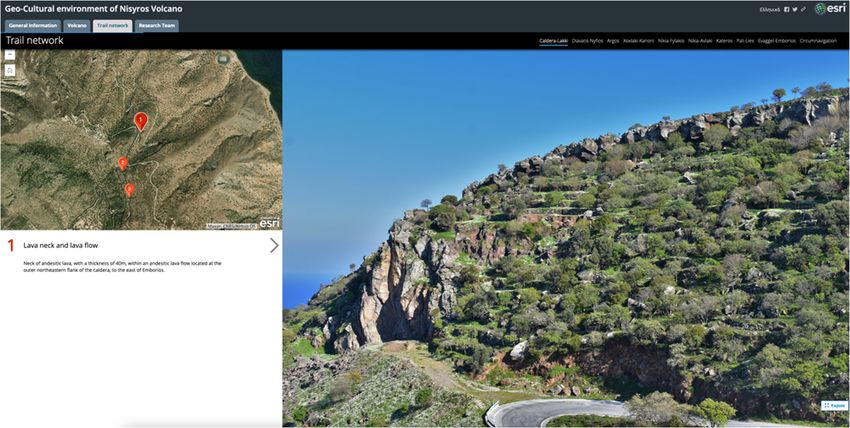Click the lava neck description paragraph
This screenshot has width=850, height=428.
123,266
